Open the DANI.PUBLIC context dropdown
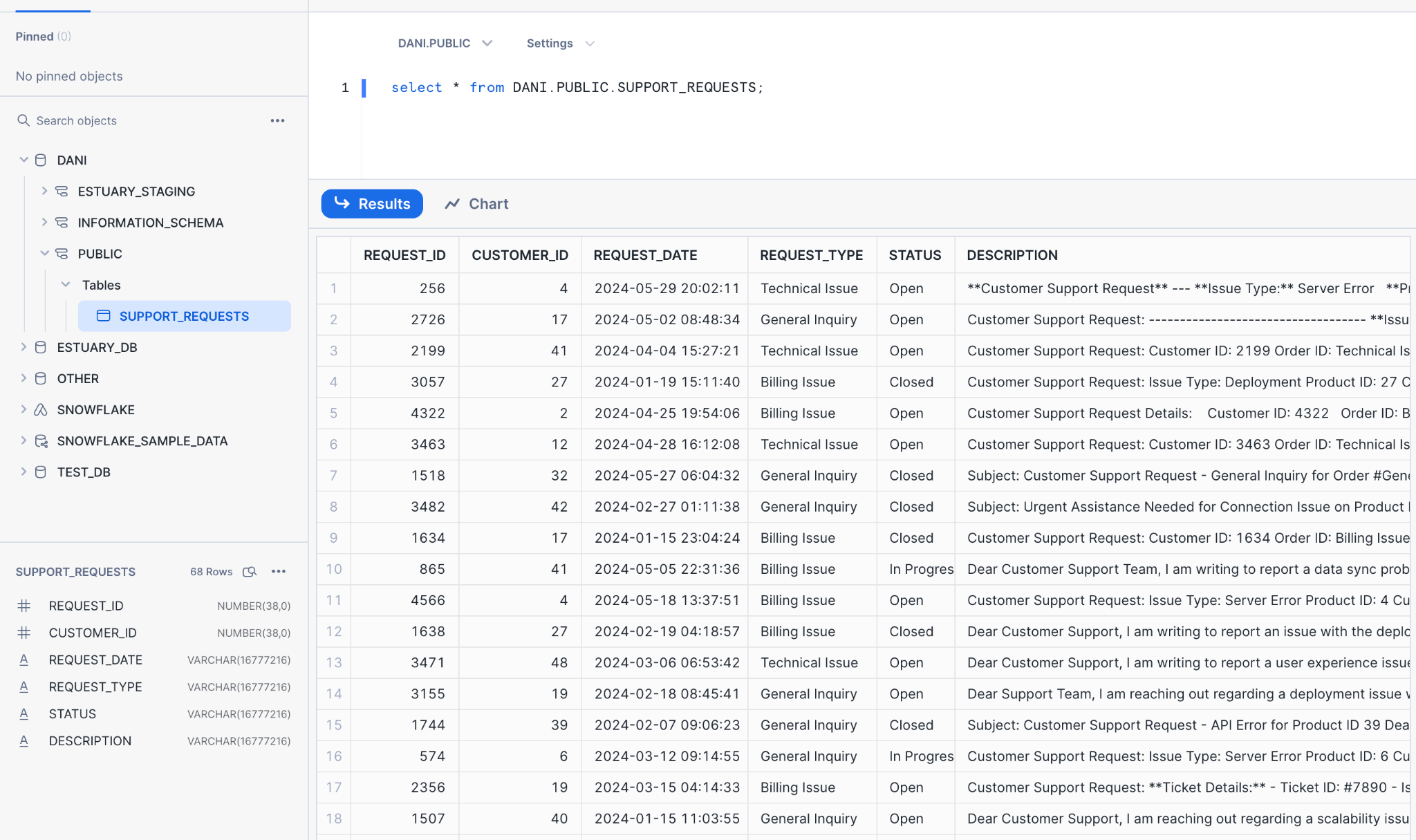 tap(445, 43)
